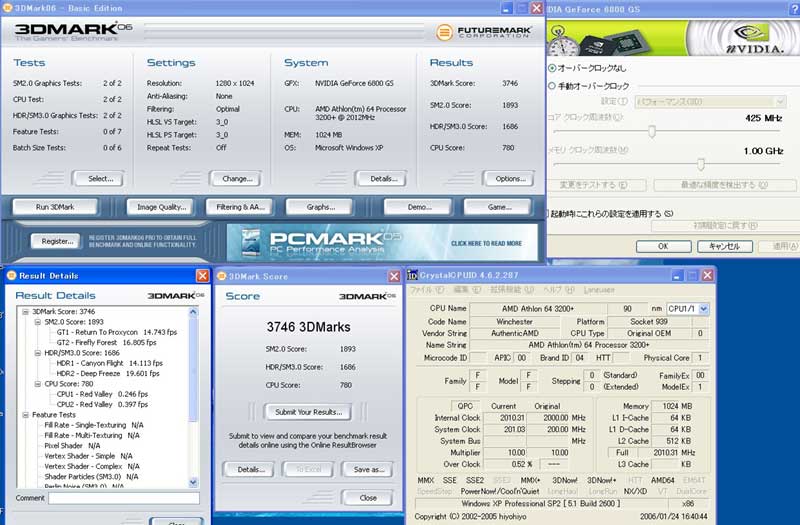Select HDR2 - Deep Freeze row
800x525 pixels.
108,373
